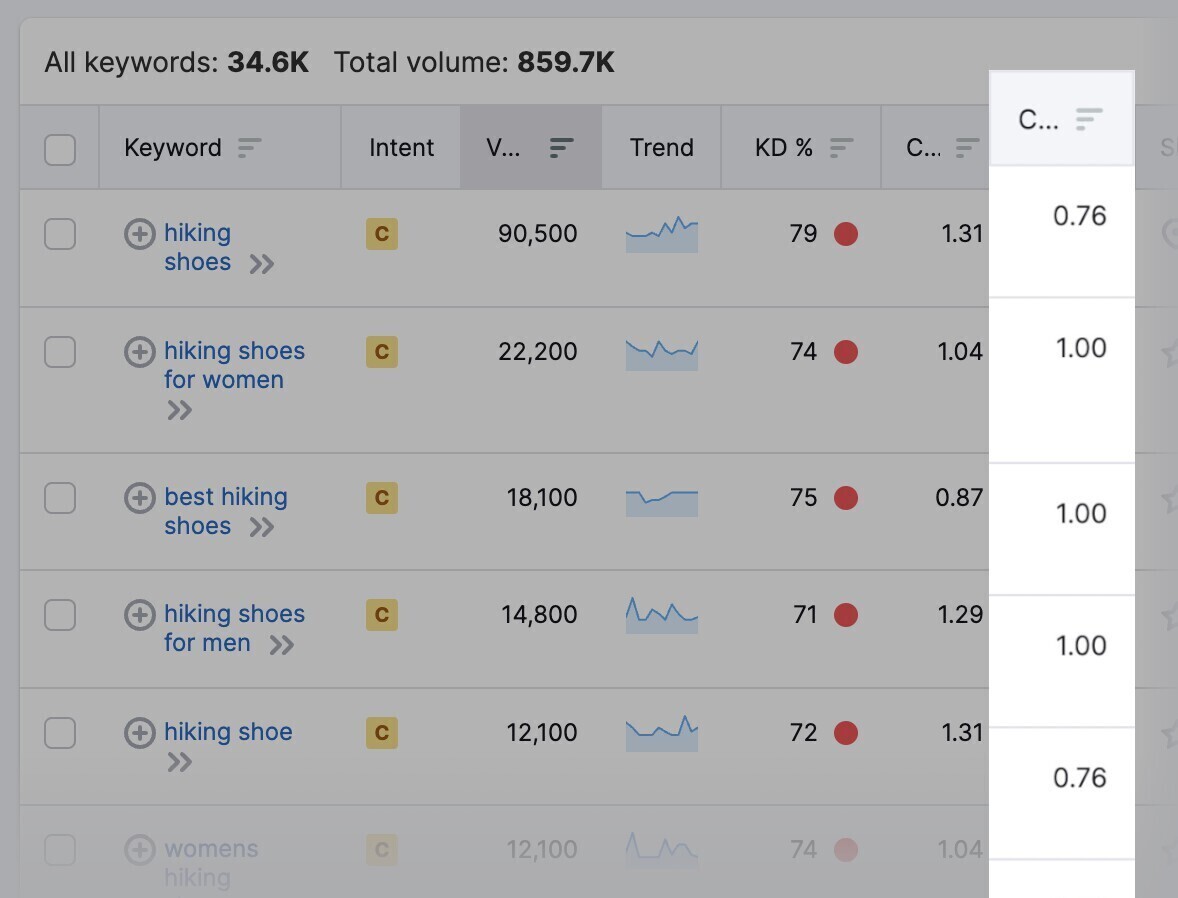Open the best hiking shoes link

(x=226, y=511)
